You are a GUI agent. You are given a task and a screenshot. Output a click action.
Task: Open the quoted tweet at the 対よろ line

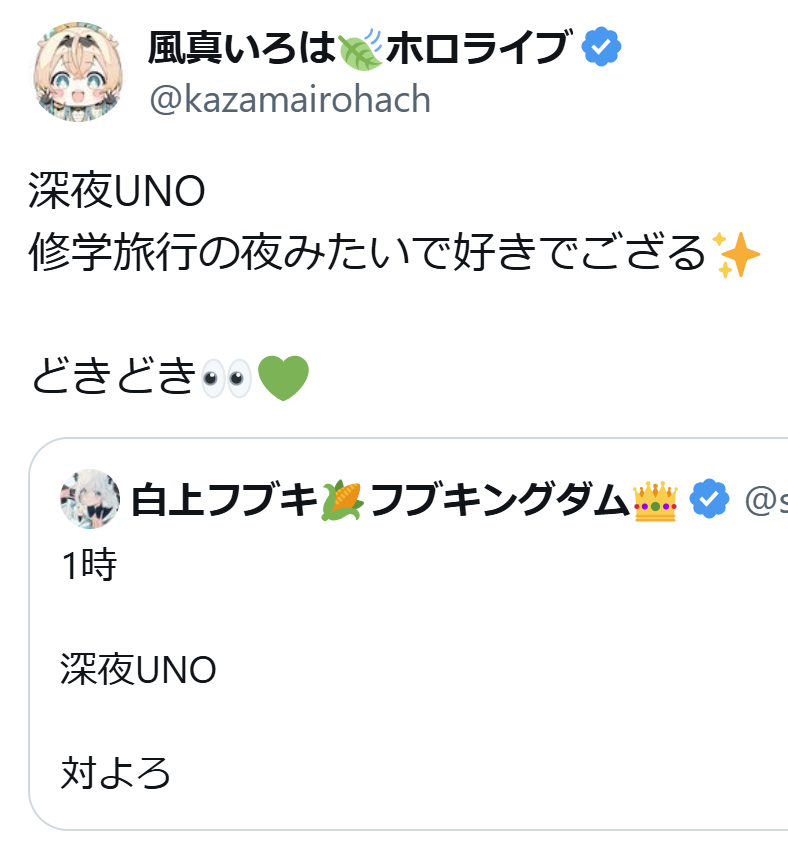(x=115, y=772)
